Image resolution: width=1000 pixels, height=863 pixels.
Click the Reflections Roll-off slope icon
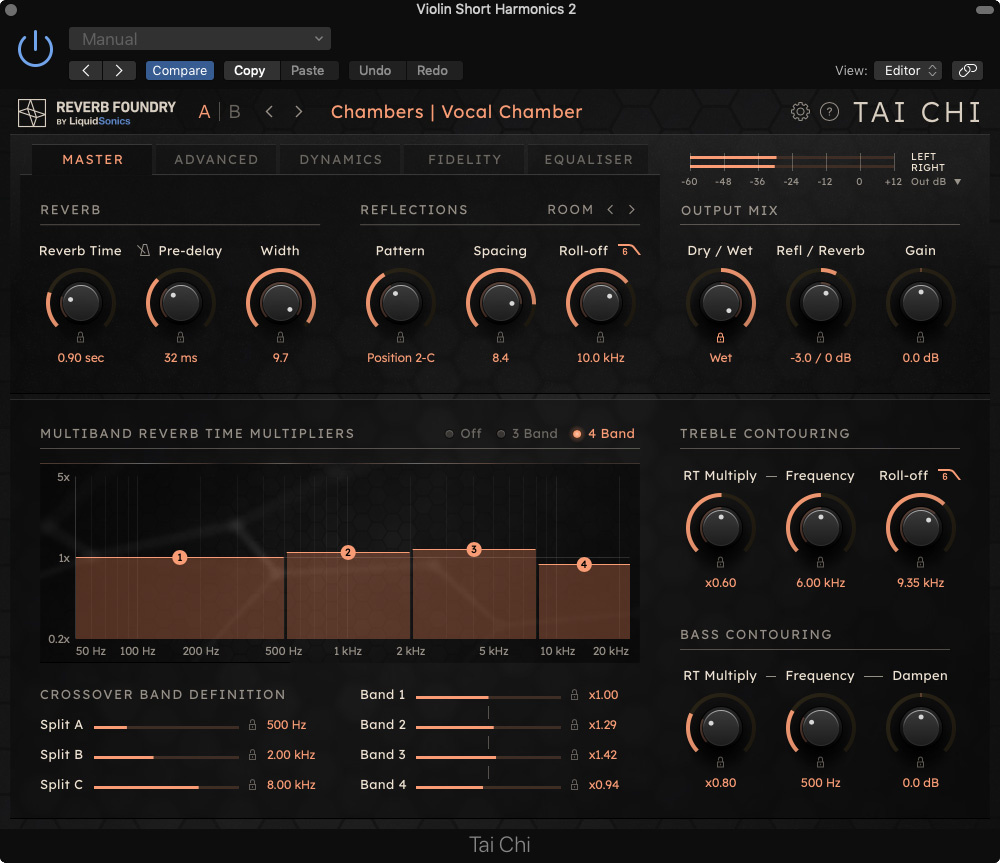(629, 250)
